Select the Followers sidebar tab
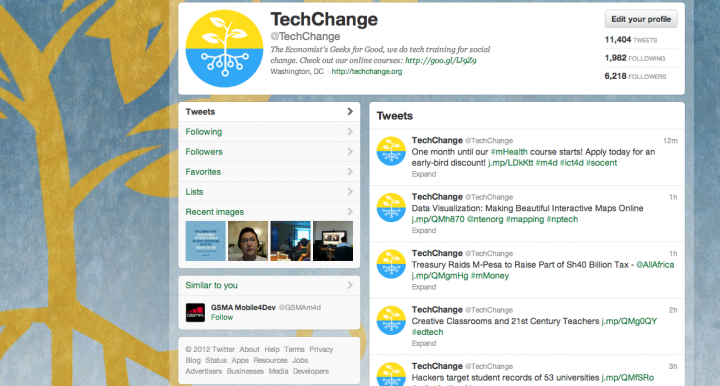720x386 pixels. [x=269, y=151]
